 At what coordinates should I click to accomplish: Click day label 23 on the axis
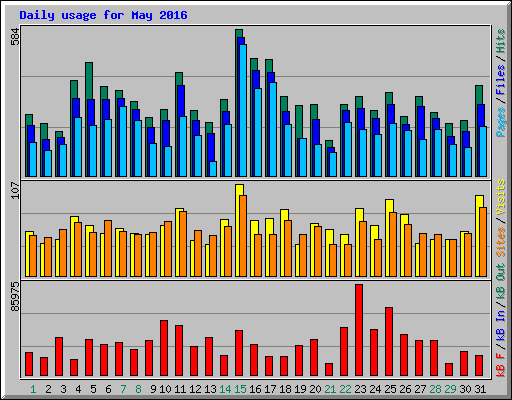click(x=360, y=389)
